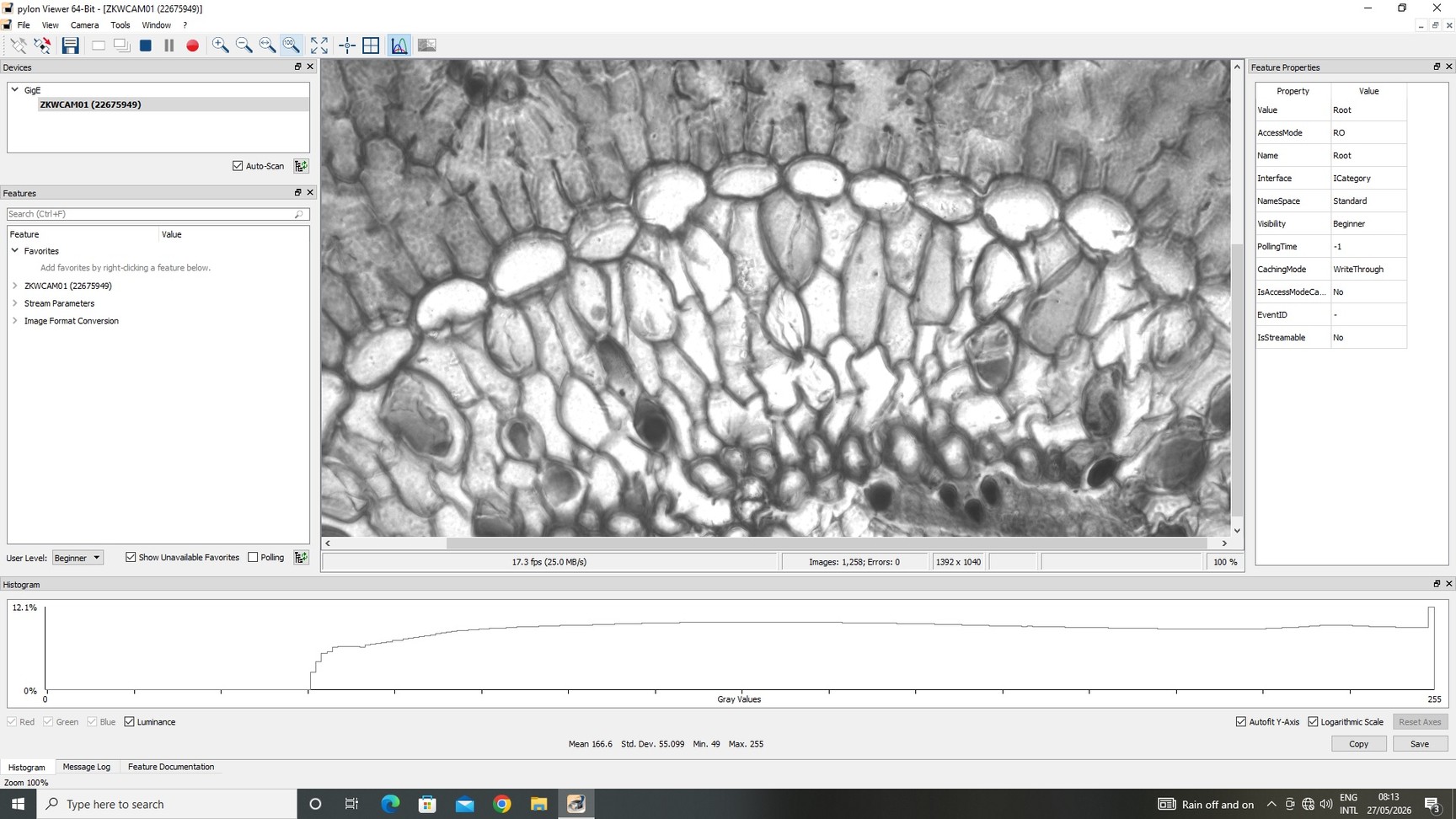Open the Camera menu

point(84,25)
